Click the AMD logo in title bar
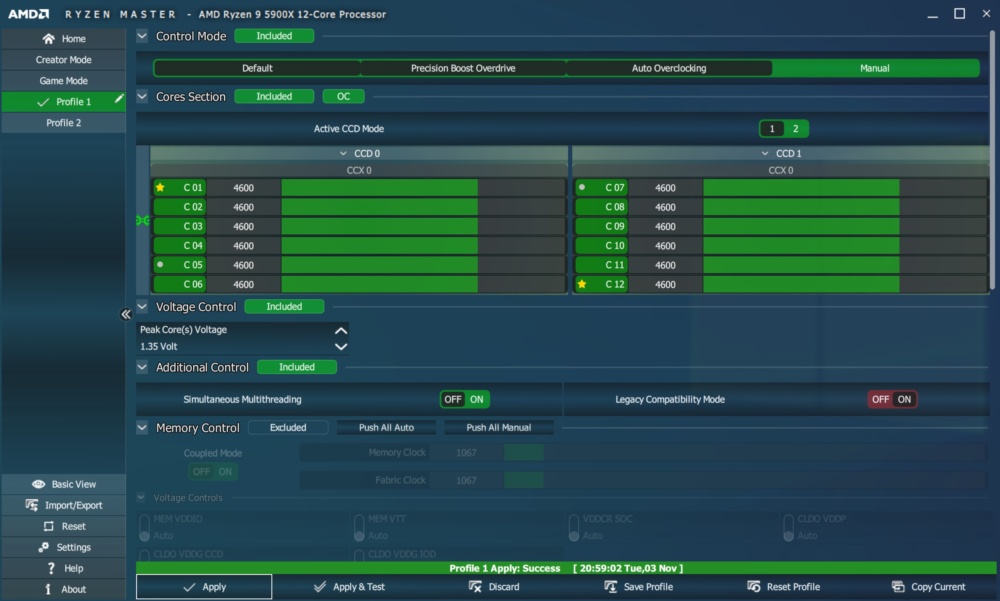The height and width of the screenshot is (601, 1000). pos(28,14)
